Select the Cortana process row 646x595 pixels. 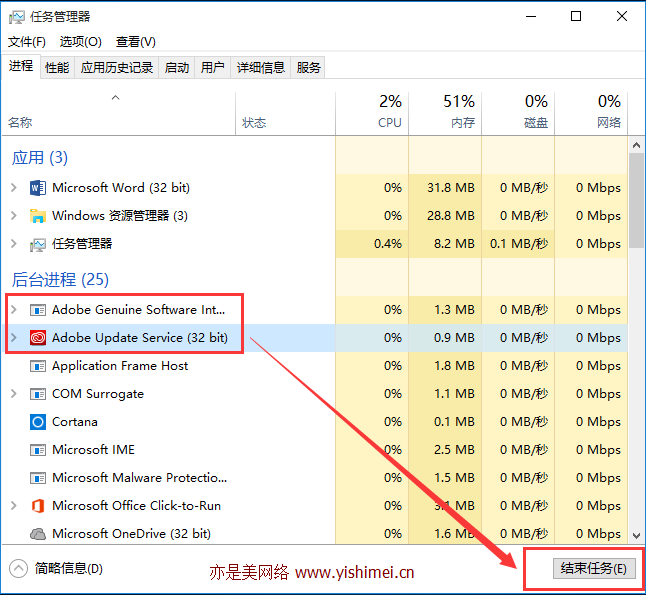click(315, 422)
